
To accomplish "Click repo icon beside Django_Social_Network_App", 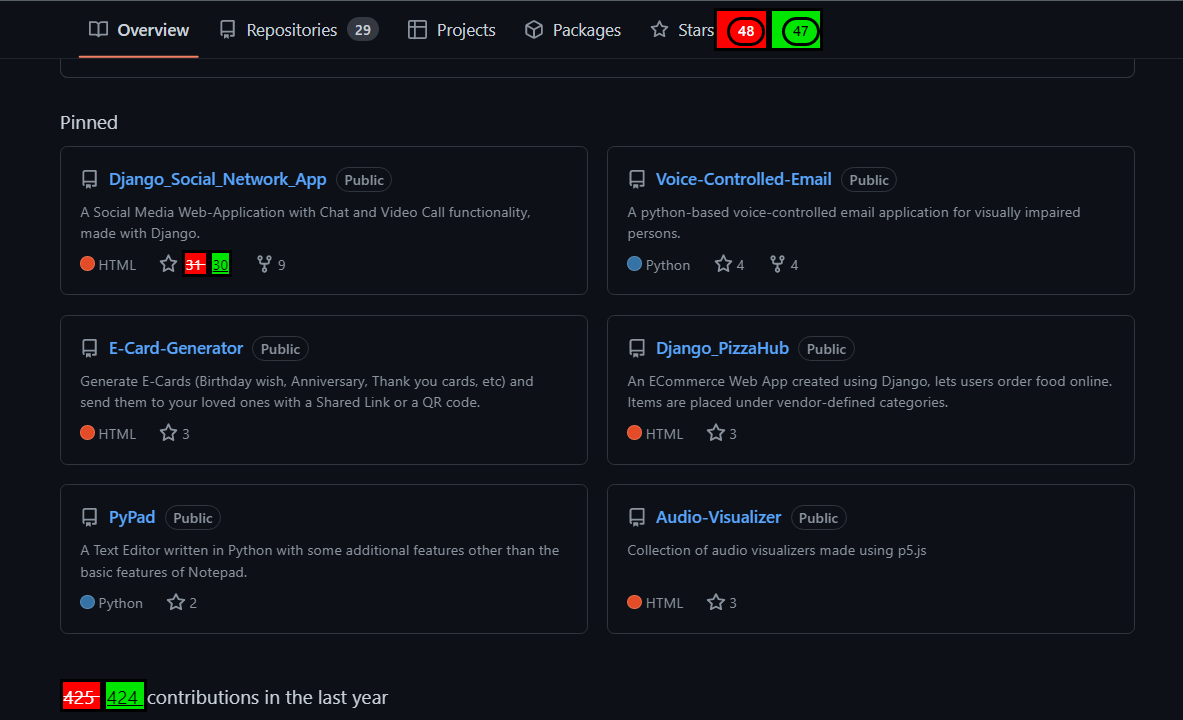I will [x=89, y=180].
